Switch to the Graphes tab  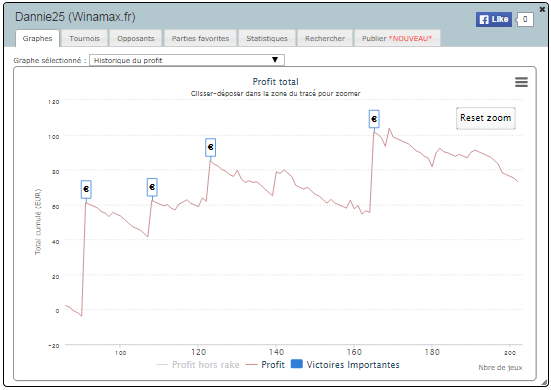pos(37,38)
